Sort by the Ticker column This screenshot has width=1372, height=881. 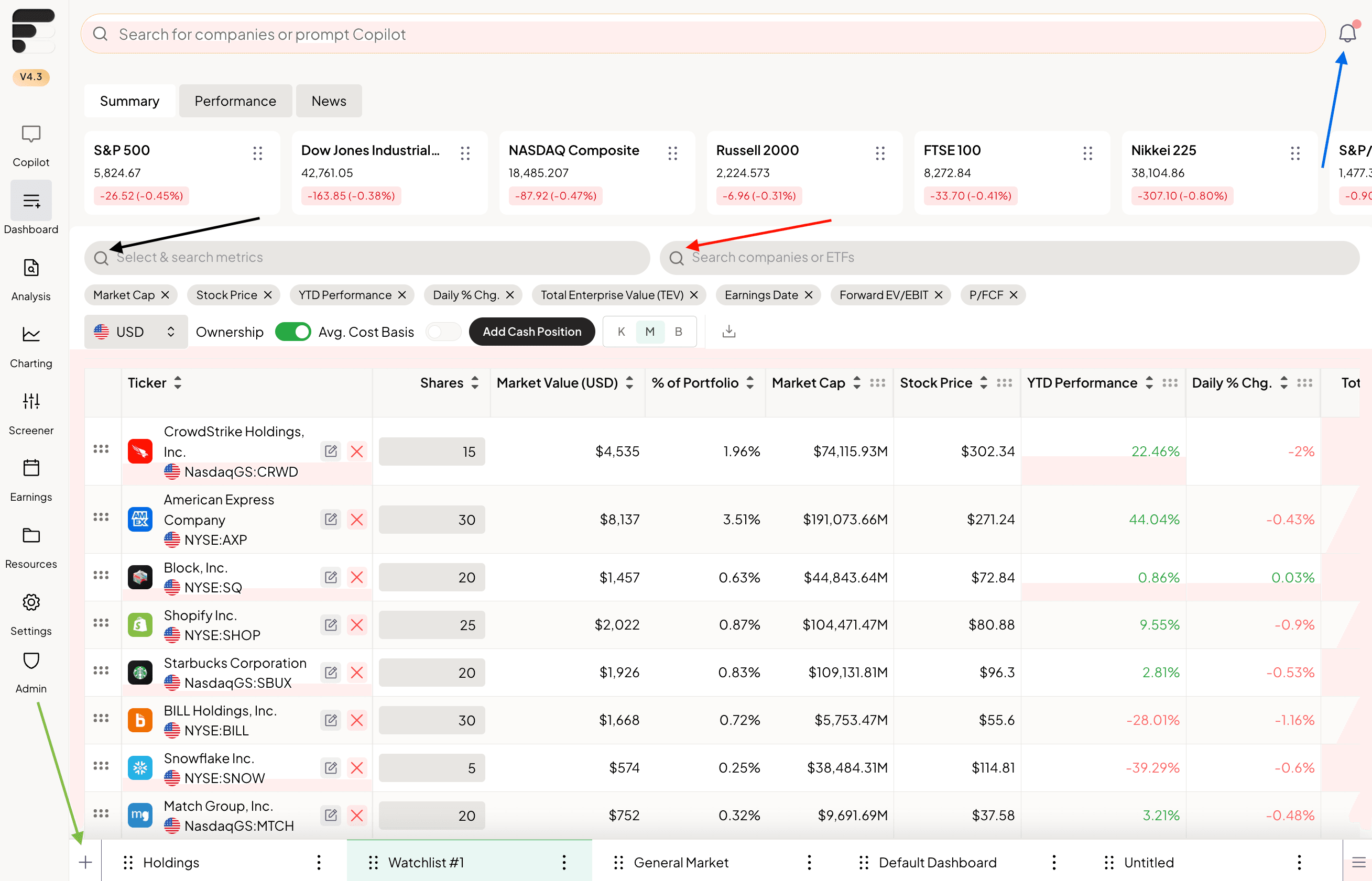click(x=178, y=383)
